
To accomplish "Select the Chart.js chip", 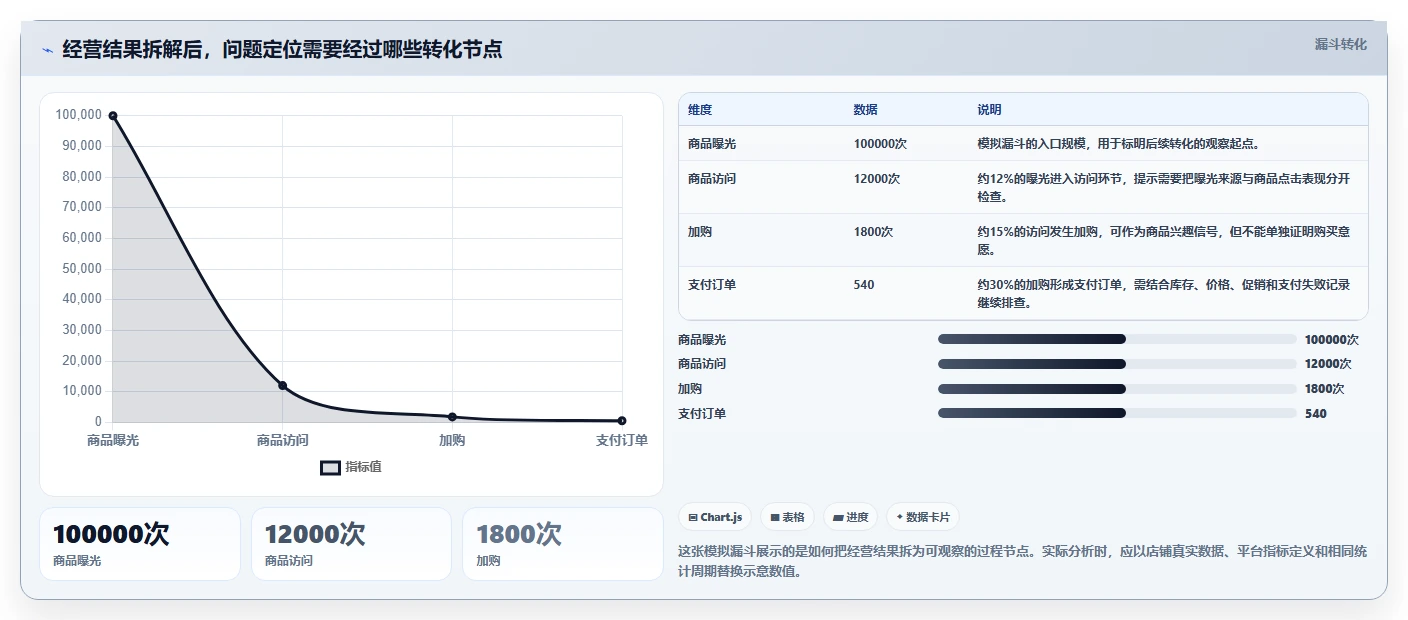I will (x=715, y=517).
